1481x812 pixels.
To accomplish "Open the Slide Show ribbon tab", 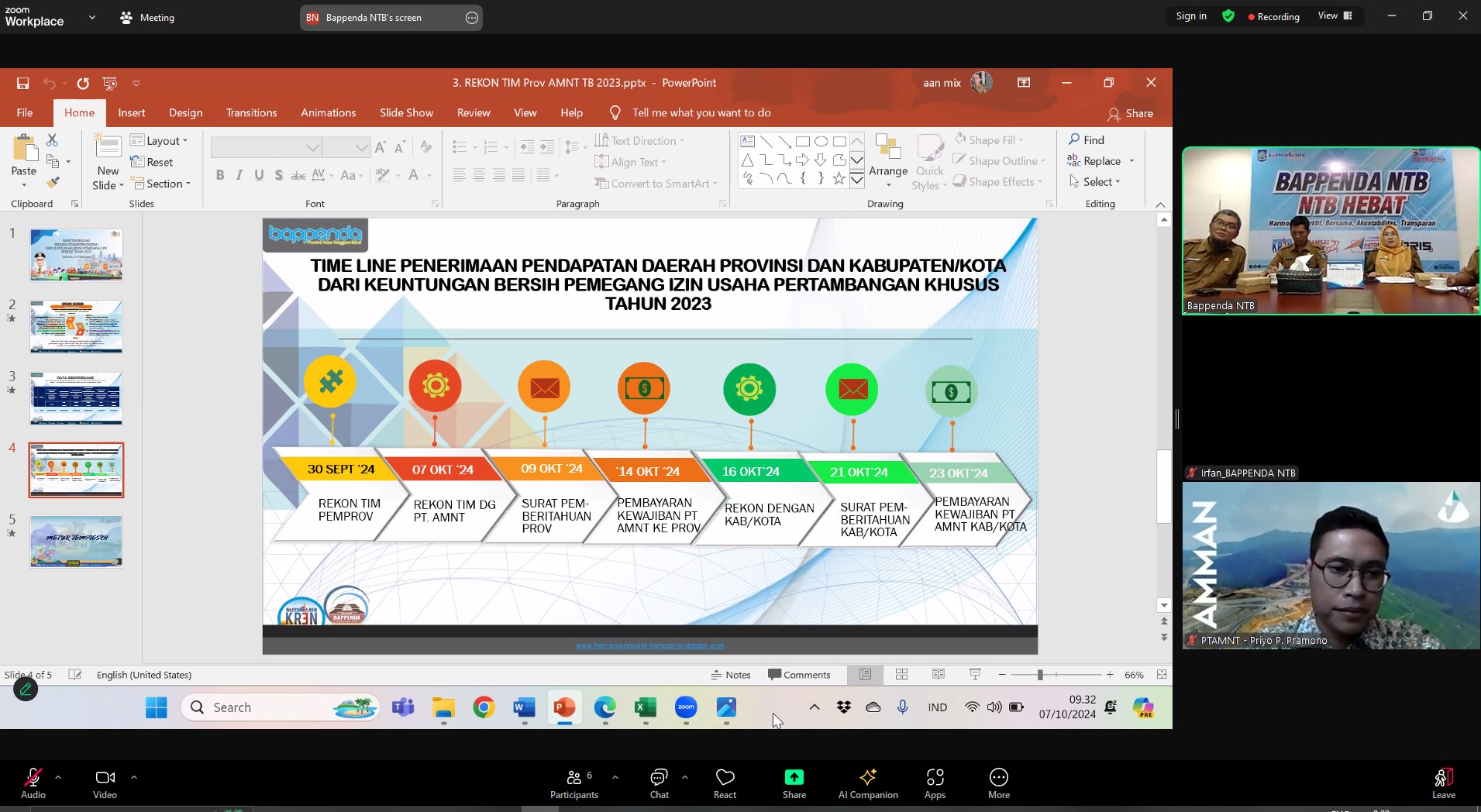I will tap(406, 113).
